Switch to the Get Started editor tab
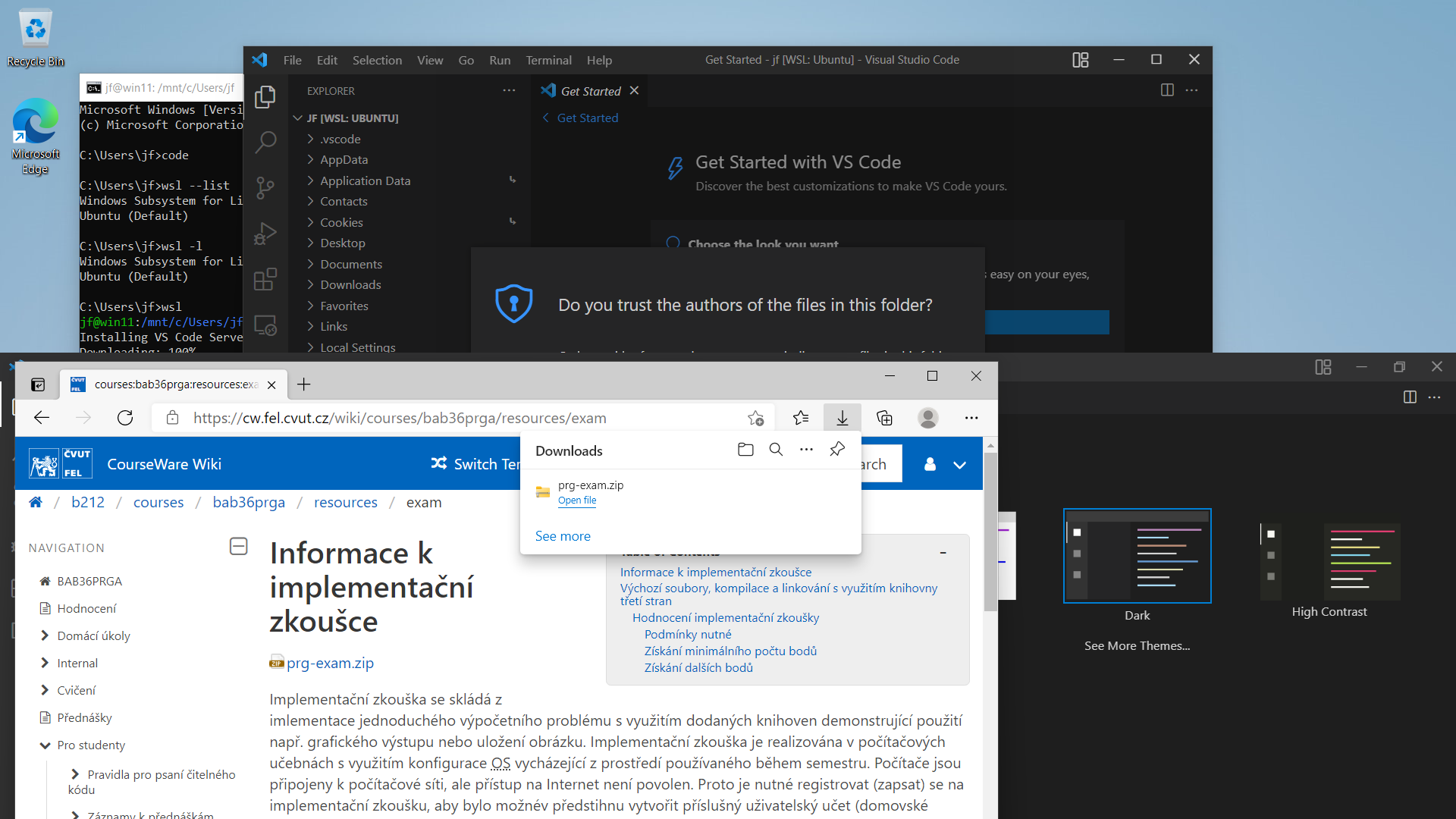The image size is (1456, 819). pos(590,91)
